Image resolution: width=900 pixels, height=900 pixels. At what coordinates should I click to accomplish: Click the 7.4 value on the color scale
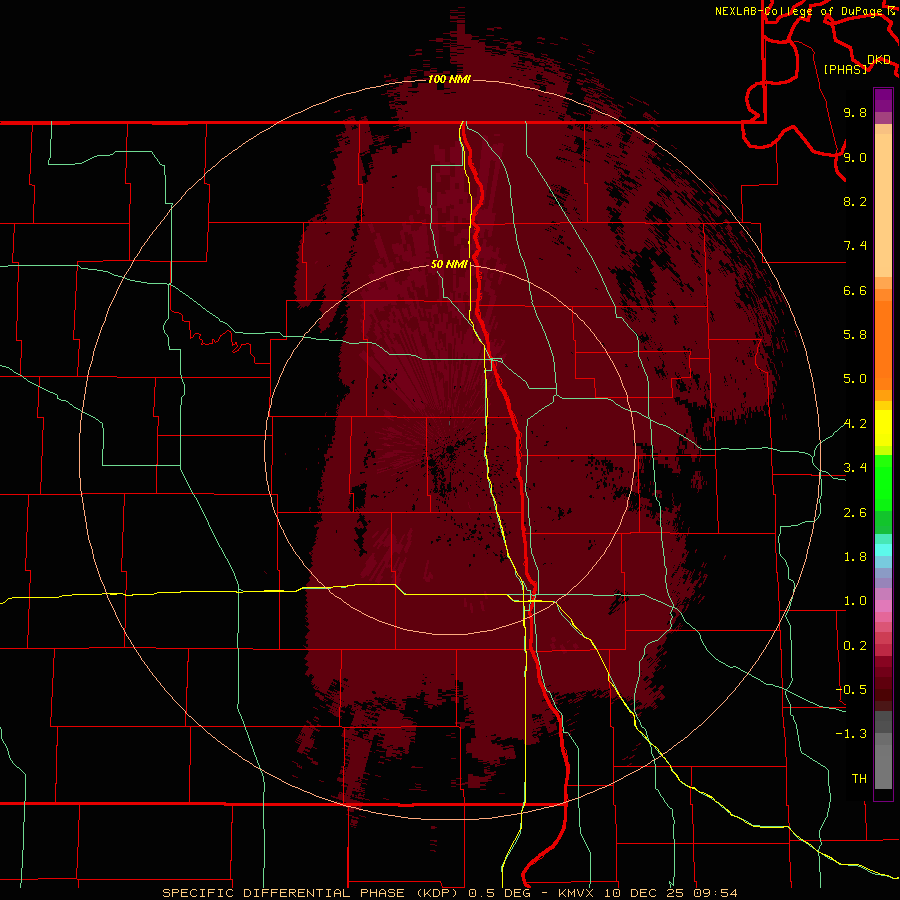tap(855, 246)
